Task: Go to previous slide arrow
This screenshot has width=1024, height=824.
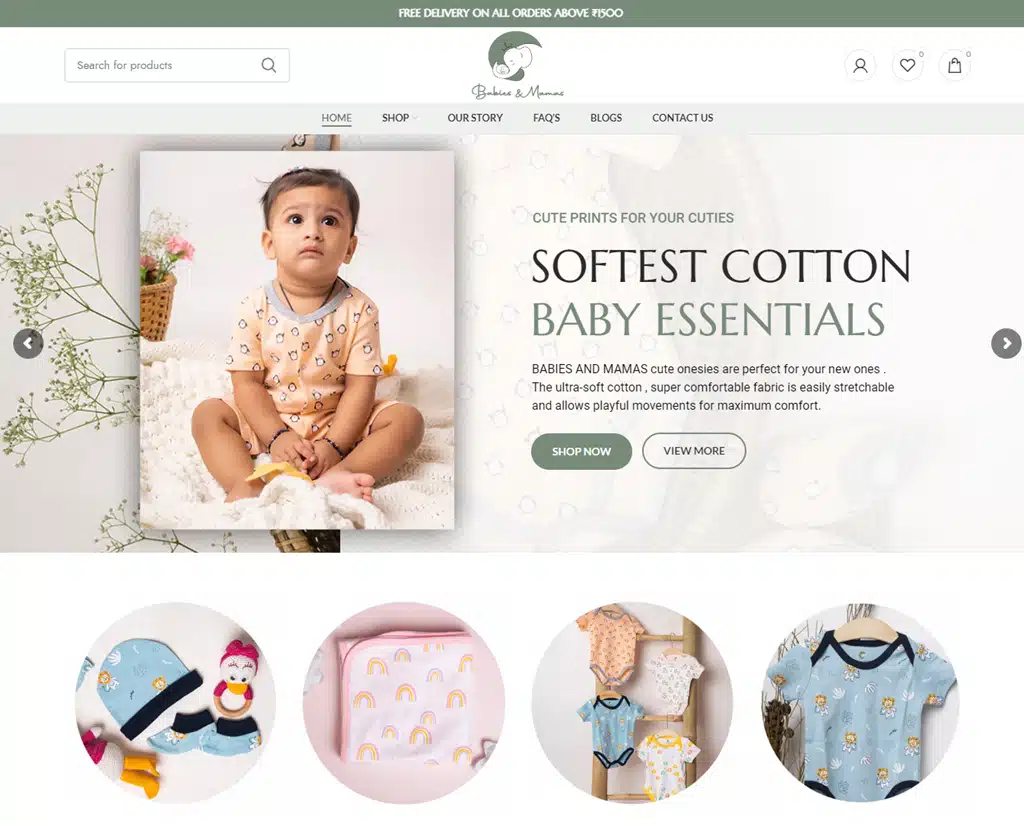Action: 28,343
